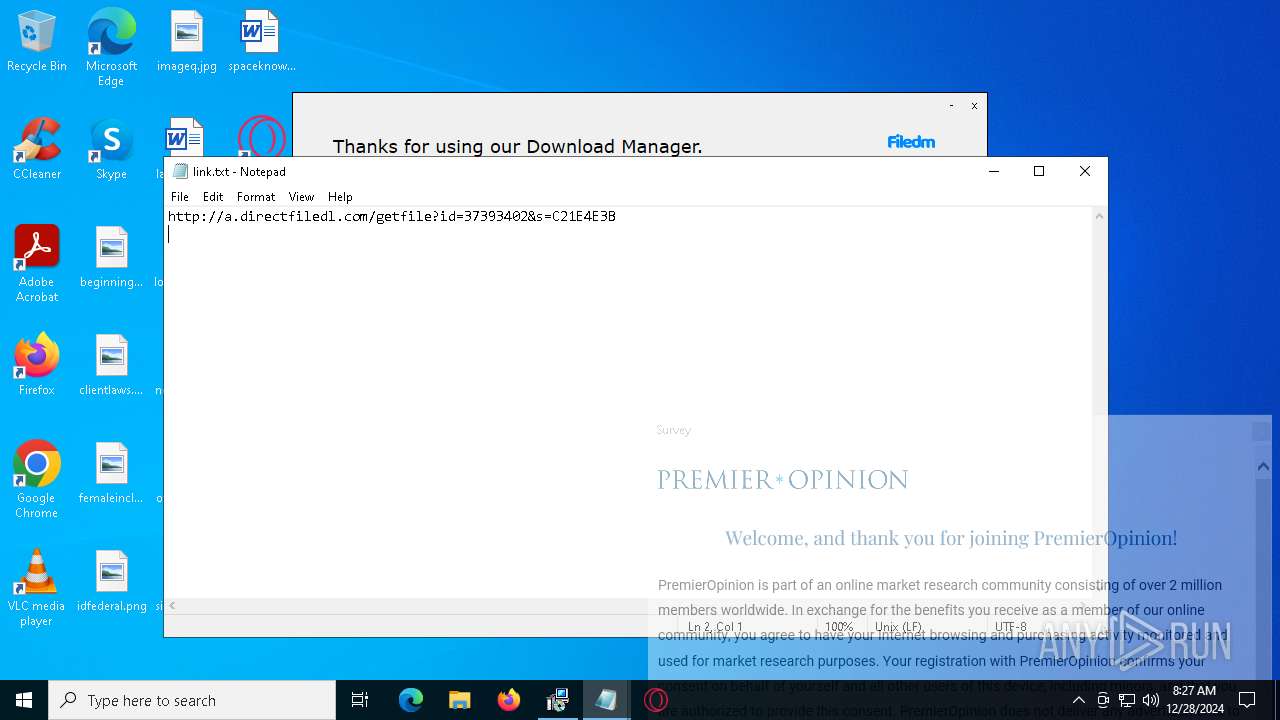The width and height of the screenshot is (1280, 720).
Task: Click the taskbar clock showing 8:27 AM
Action: pos(1195,700)
